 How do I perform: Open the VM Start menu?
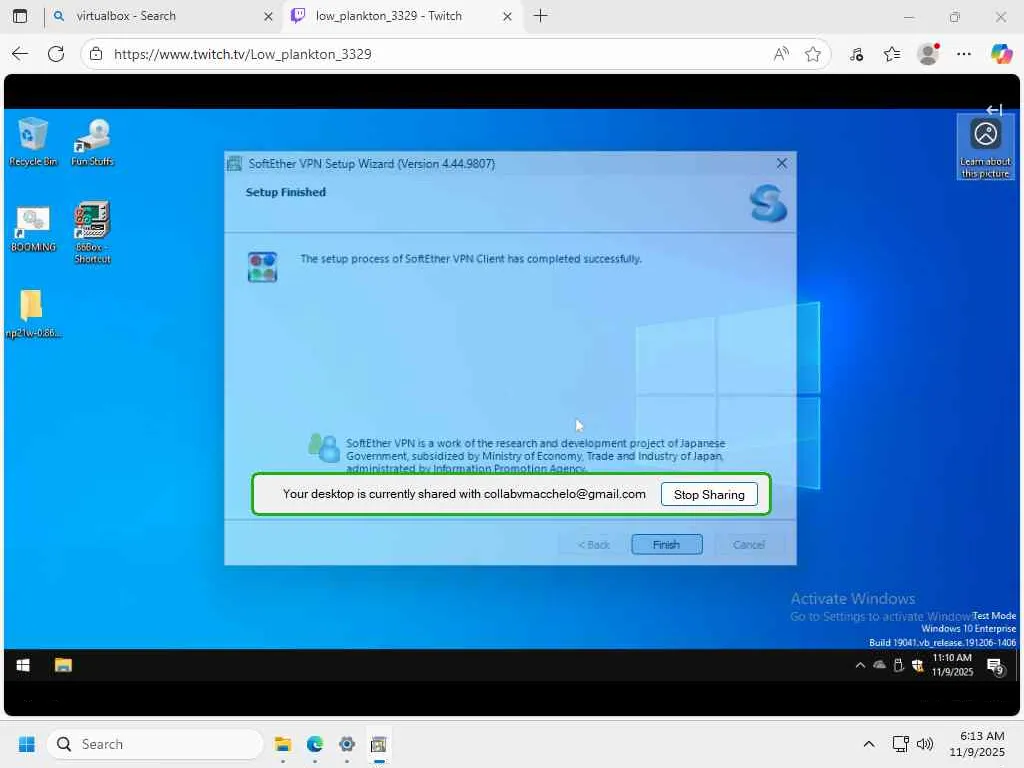click(x=23, y=665)
